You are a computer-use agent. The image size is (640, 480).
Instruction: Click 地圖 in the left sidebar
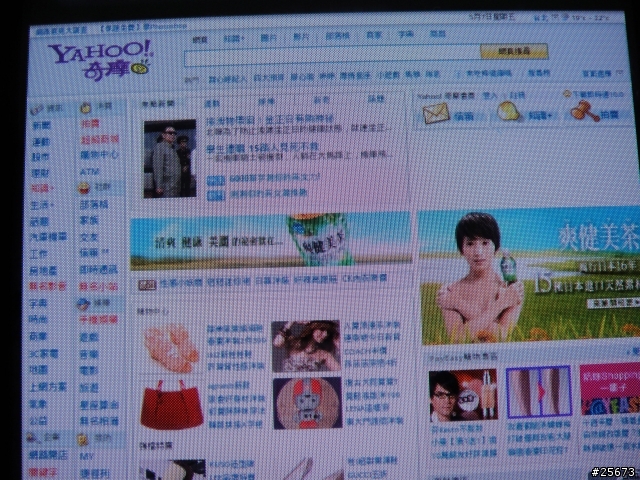click(38, 370)
